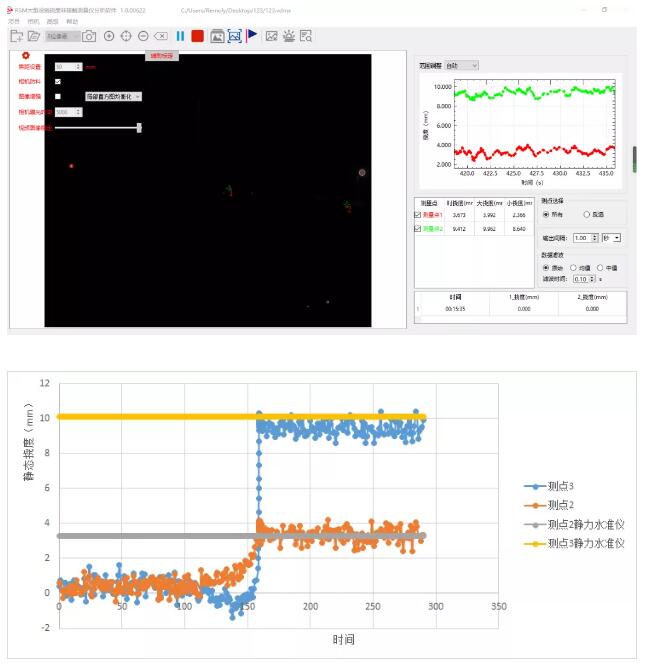
Task: Click the framed image capture-region icon
Action: [234, 36]
